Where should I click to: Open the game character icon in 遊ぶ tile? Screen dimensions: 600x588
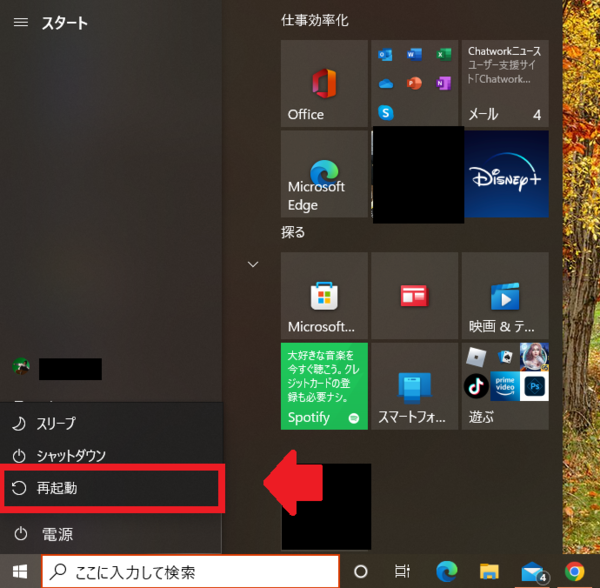(534, 357)
